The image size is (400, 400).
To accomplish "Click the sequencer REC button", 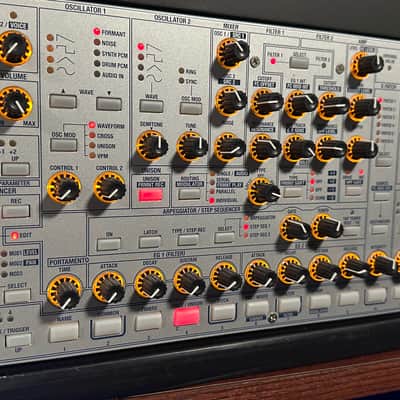I will tap(16, 211).
